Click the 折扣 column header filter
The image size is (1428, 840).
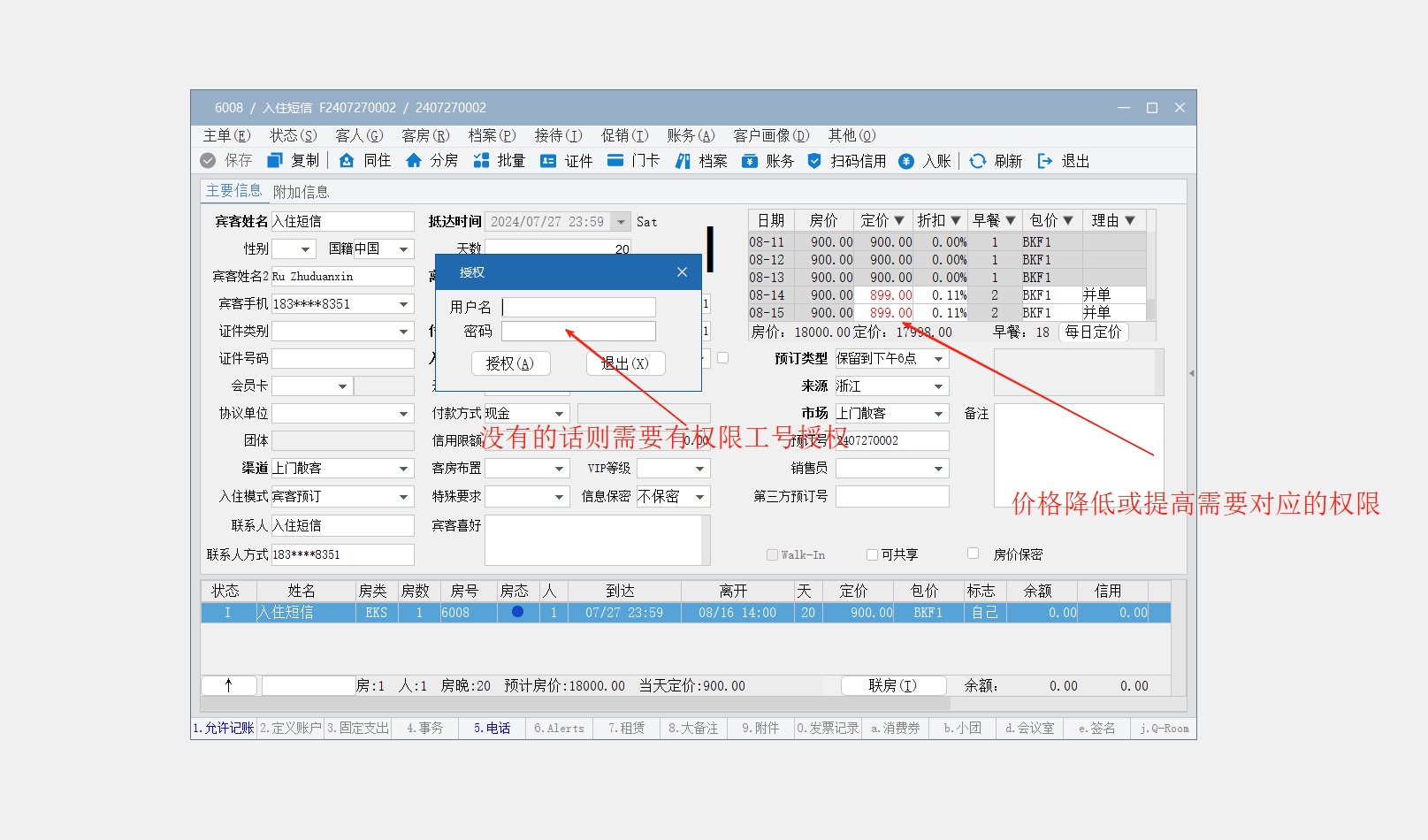click(x=956, y=220)
